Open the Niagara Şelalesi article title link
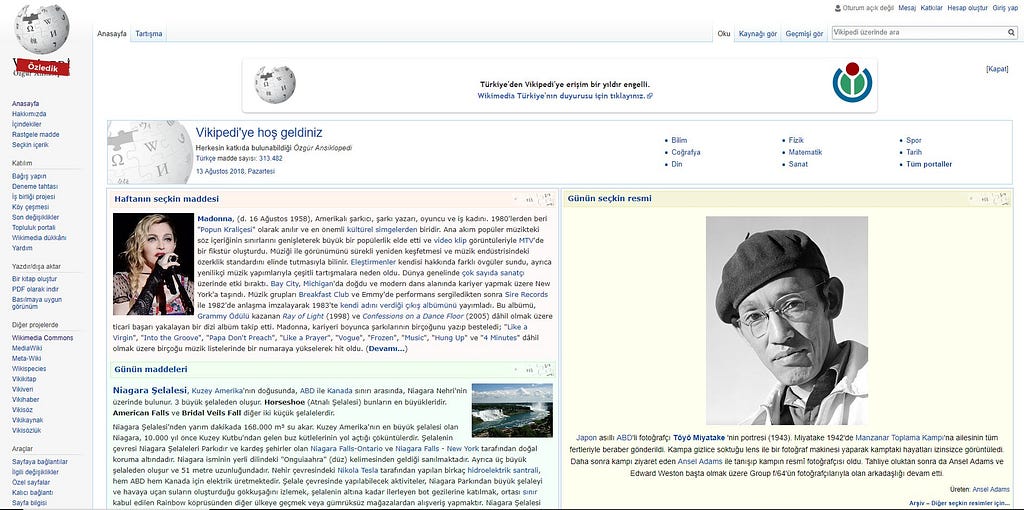Screen dimensions: 1024x510 pyautogui.click(x=150, y=390)
